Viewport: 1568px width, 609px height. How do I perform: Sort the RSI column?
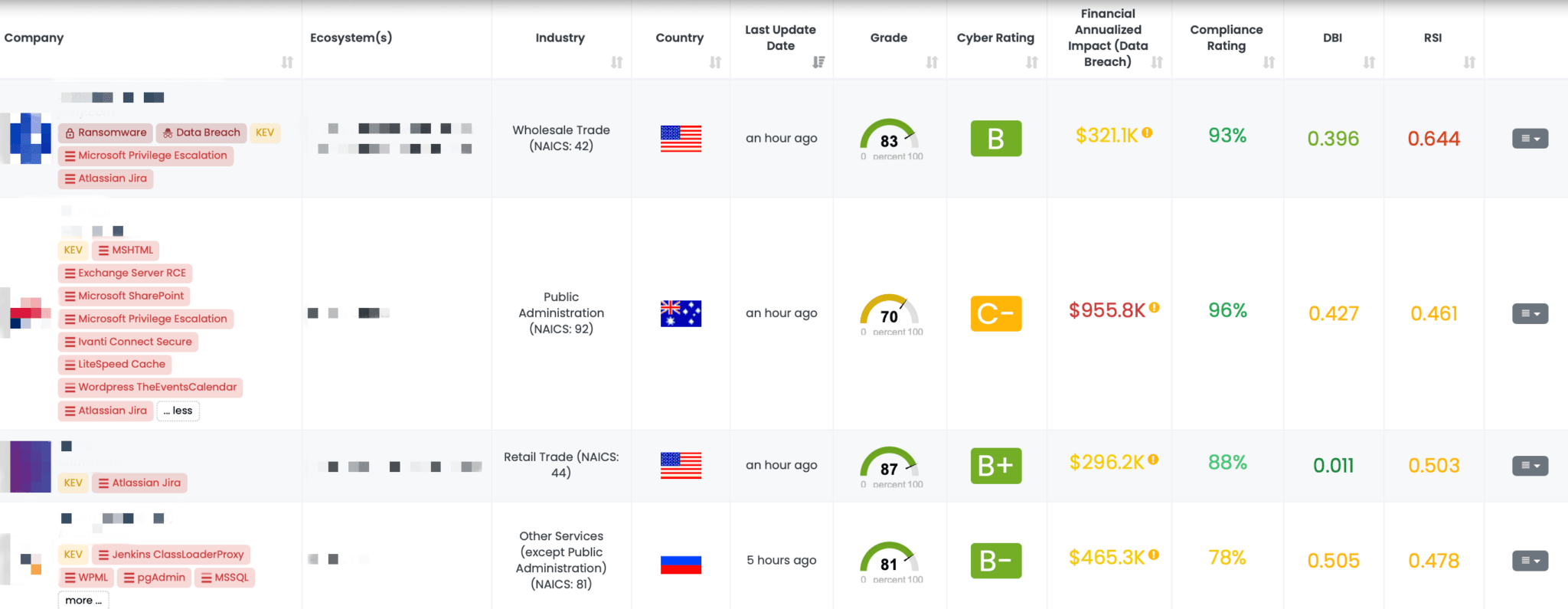(x=1468, y=63)
